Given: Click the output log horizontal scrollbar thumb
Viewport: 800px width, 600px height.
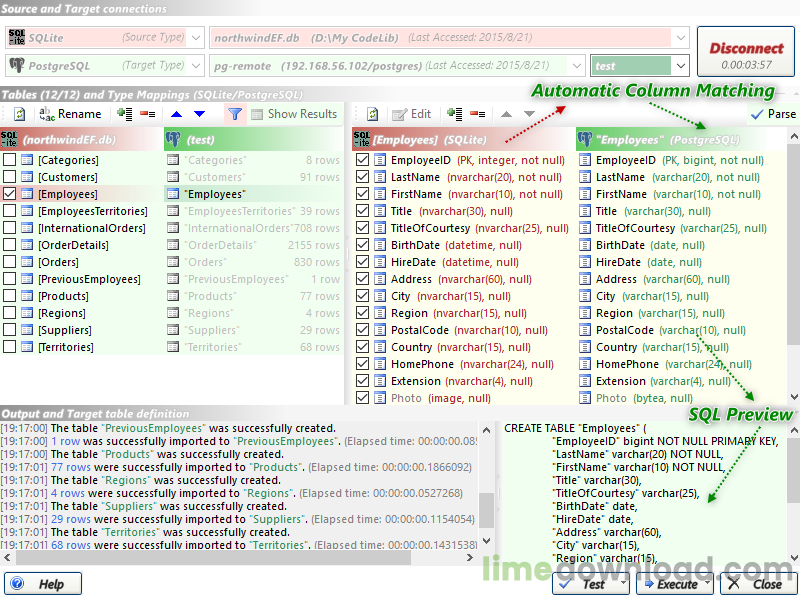Looking at the screenshot, I should pyautogui.click(x=213, y=558).
